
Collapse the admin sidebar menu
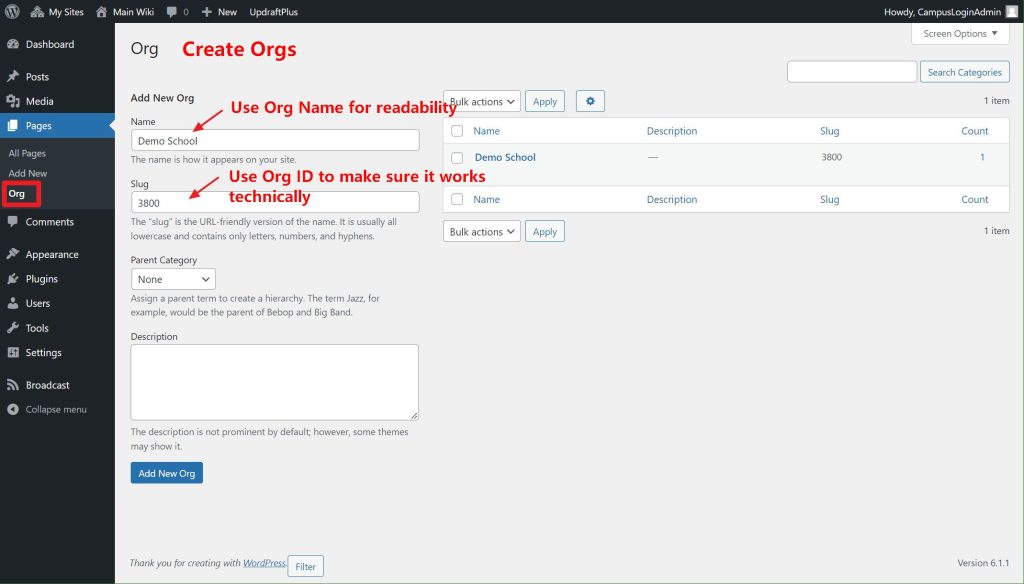(x=55, y=410)
